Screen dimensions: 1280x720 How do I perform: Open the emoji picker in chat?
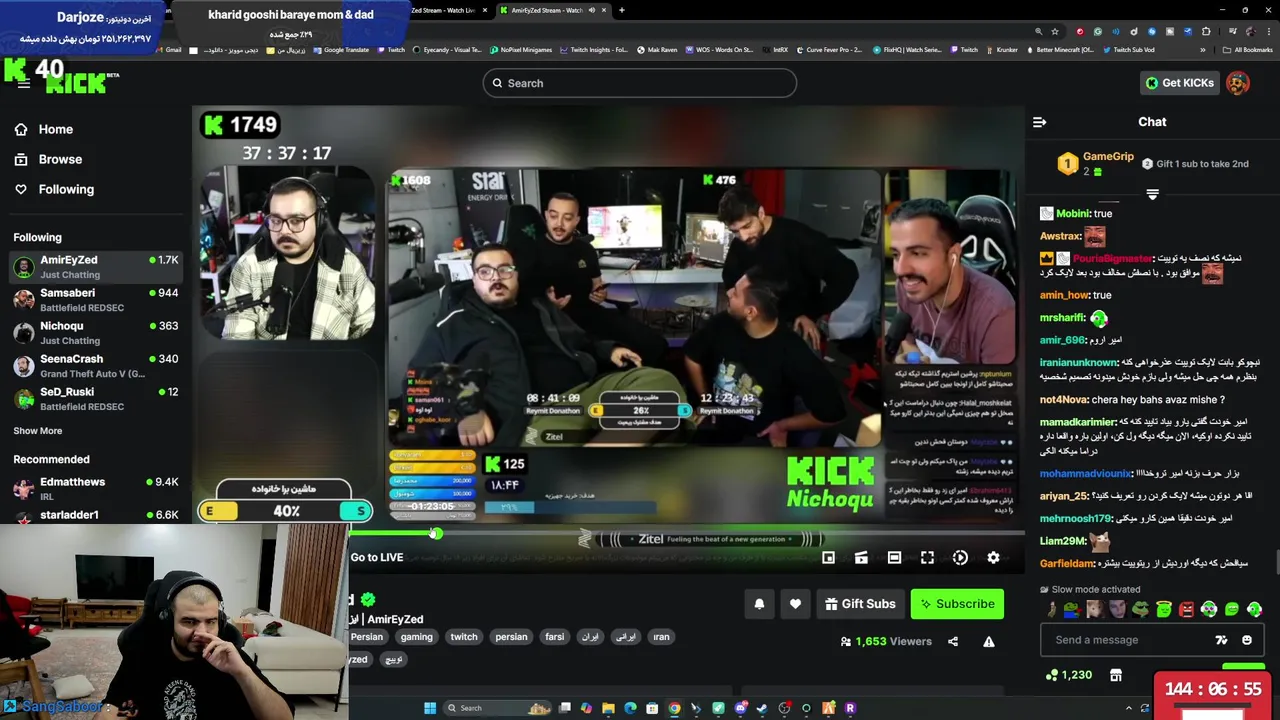1247,640
